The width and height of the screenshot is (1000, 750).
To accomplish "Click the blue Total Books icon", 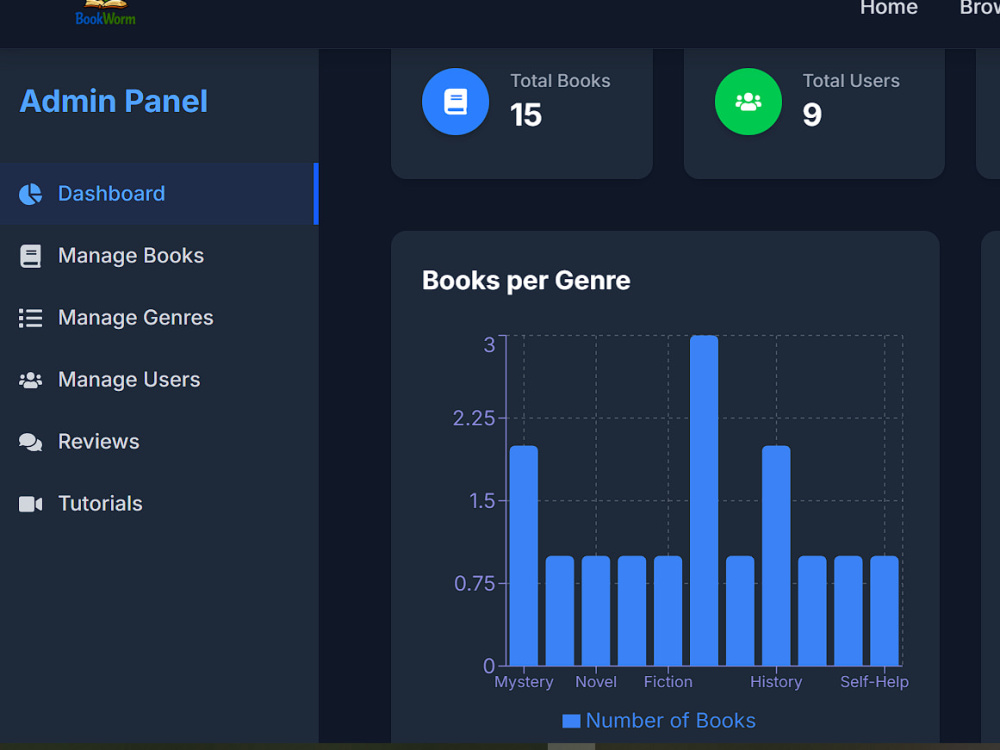I will 455,101.
